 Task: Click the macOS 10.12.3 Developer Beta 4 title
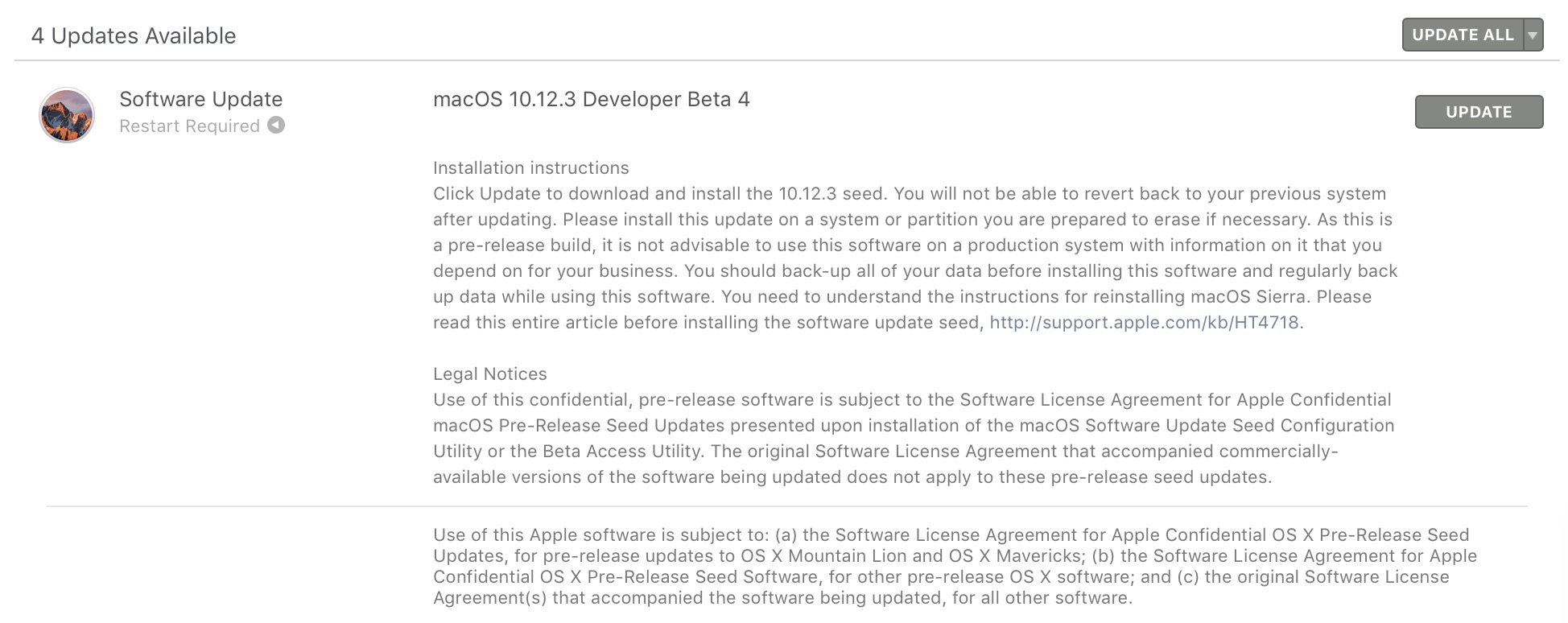point(591,99)
